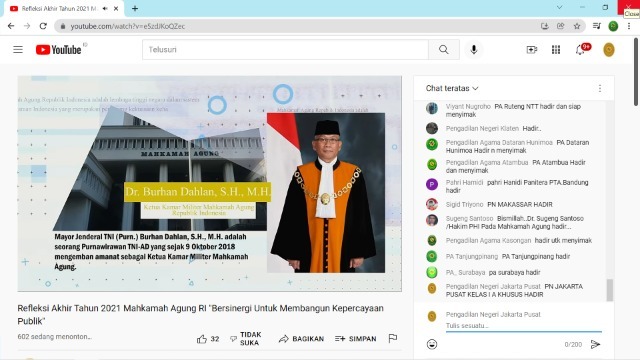640x360 pixels.
Task: Go forward in browser history
Action: point(27,26)
